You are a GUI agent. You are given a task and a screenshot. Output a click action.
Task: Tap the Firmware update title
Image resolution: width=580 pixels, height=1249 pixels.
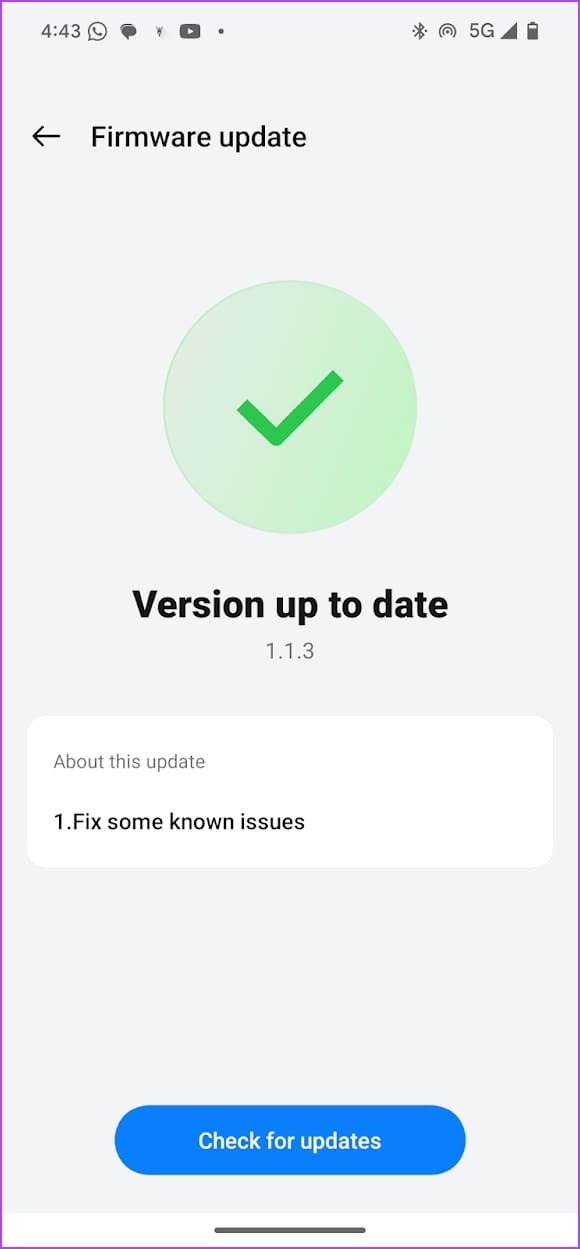(x=198, y=136)
